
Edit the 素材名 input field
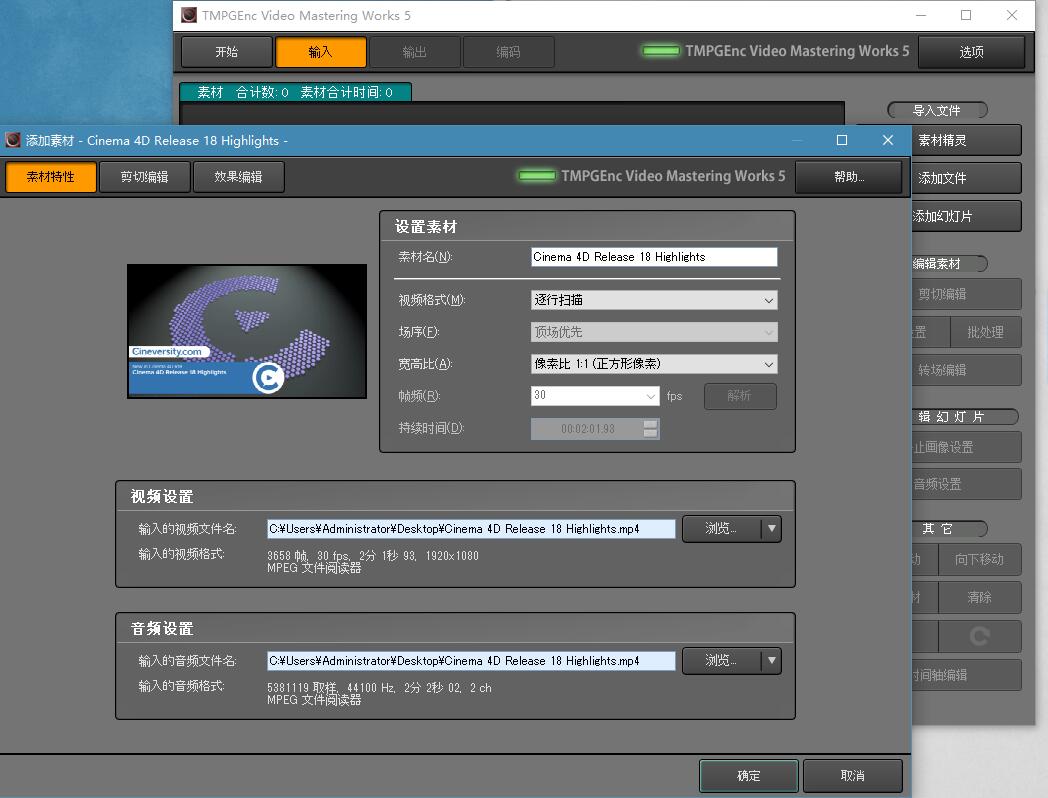click(x=654, y=257)
